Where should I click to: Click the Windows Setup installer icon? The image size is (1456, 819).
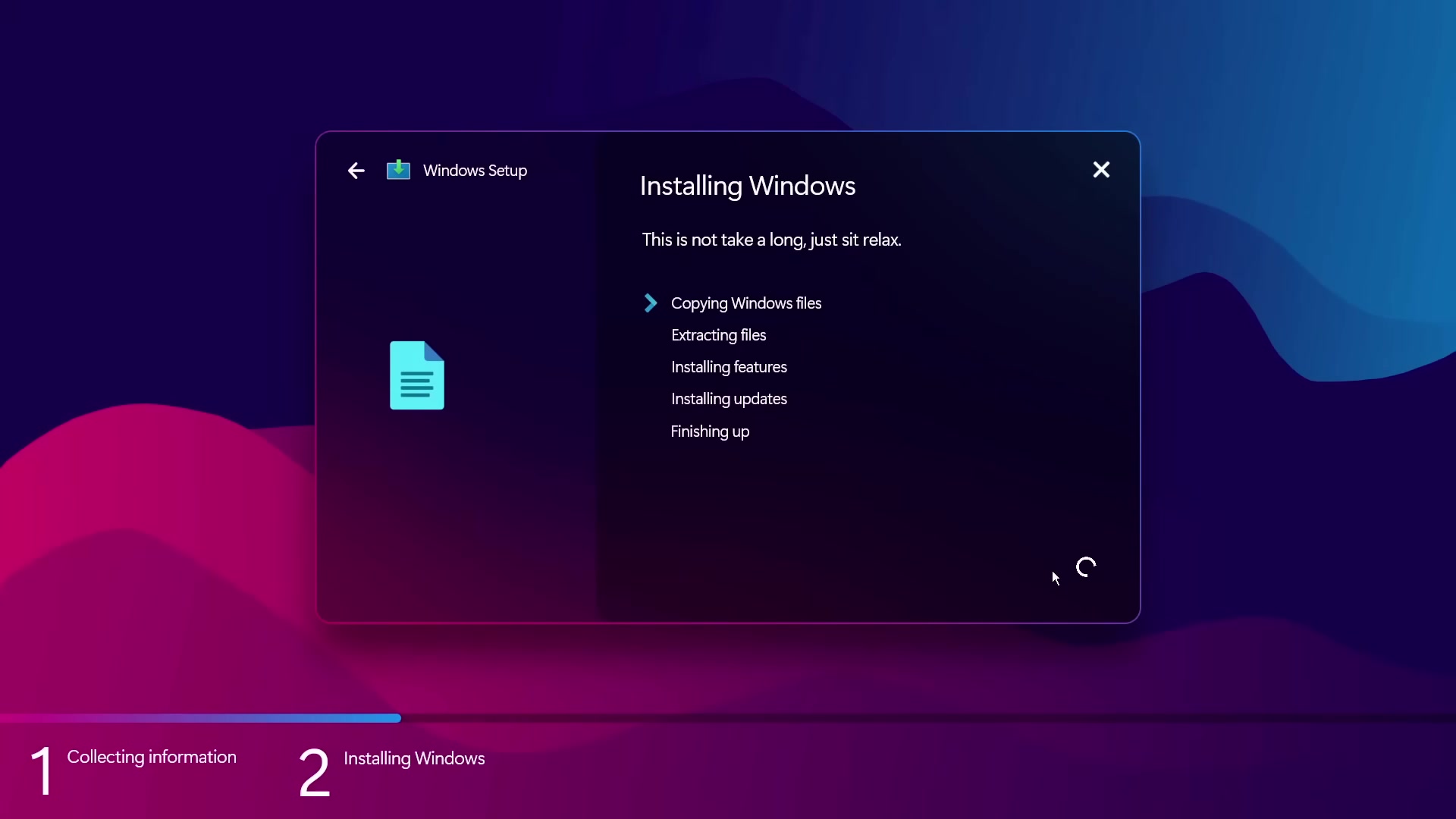(398, 170)
